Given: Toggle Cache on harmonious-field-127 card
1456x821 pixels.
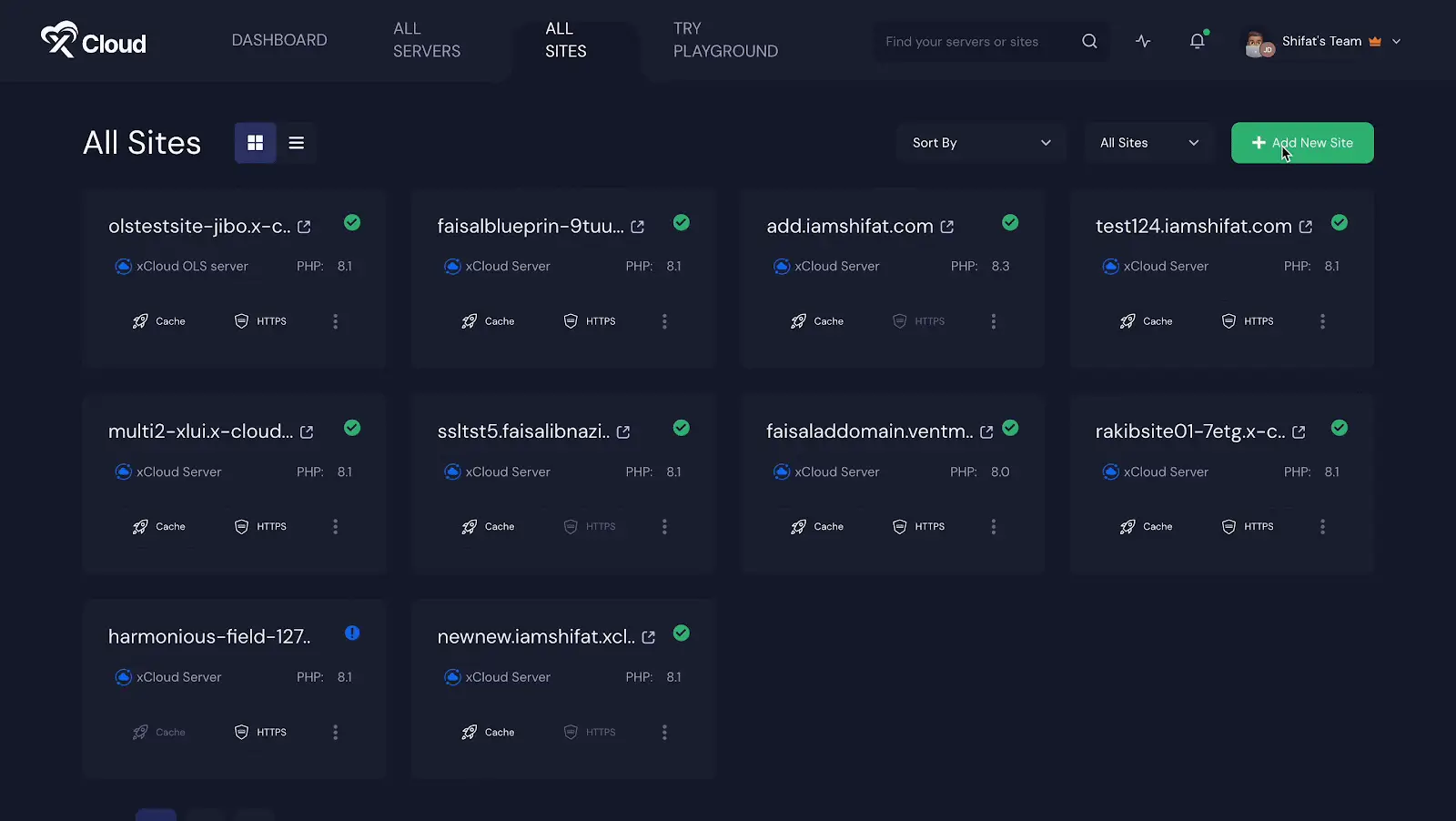Looking at the screenshot, I should [x=159, y=733].
